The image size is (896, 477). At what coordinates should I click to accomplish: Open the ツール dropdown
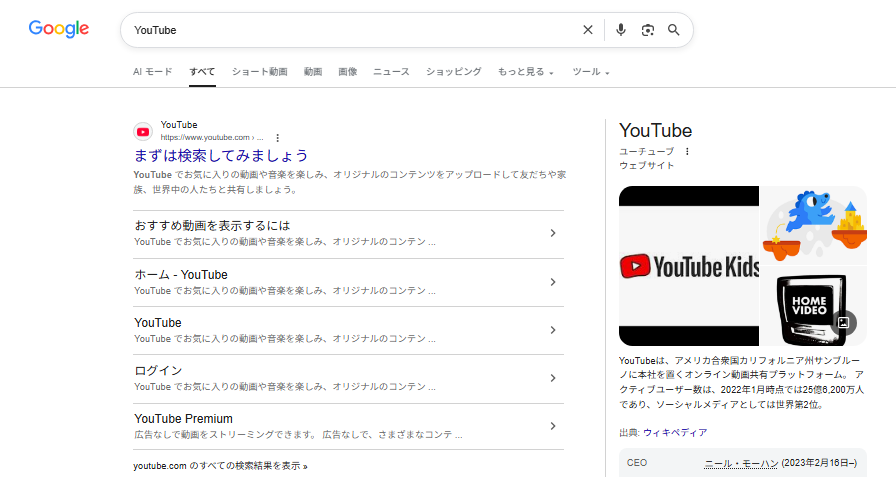tap(591, 72)
